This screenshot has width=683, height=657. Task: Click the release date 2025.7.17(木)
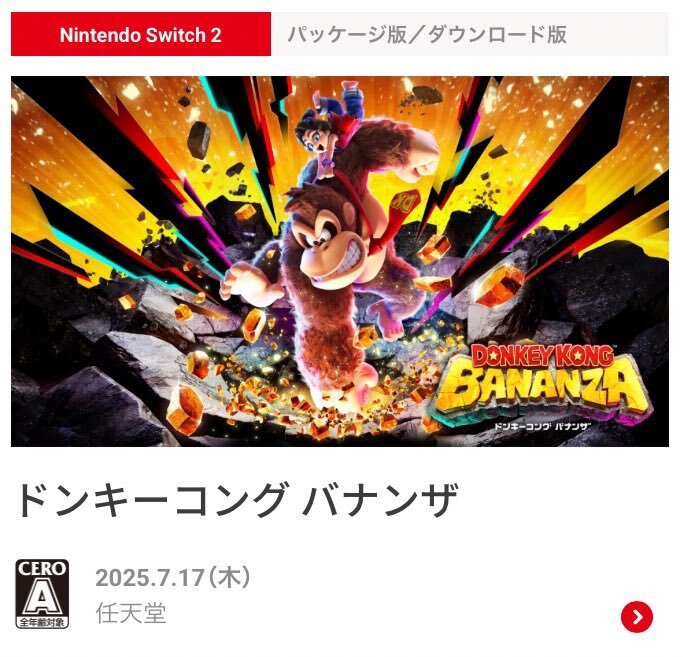pos(173,578)
